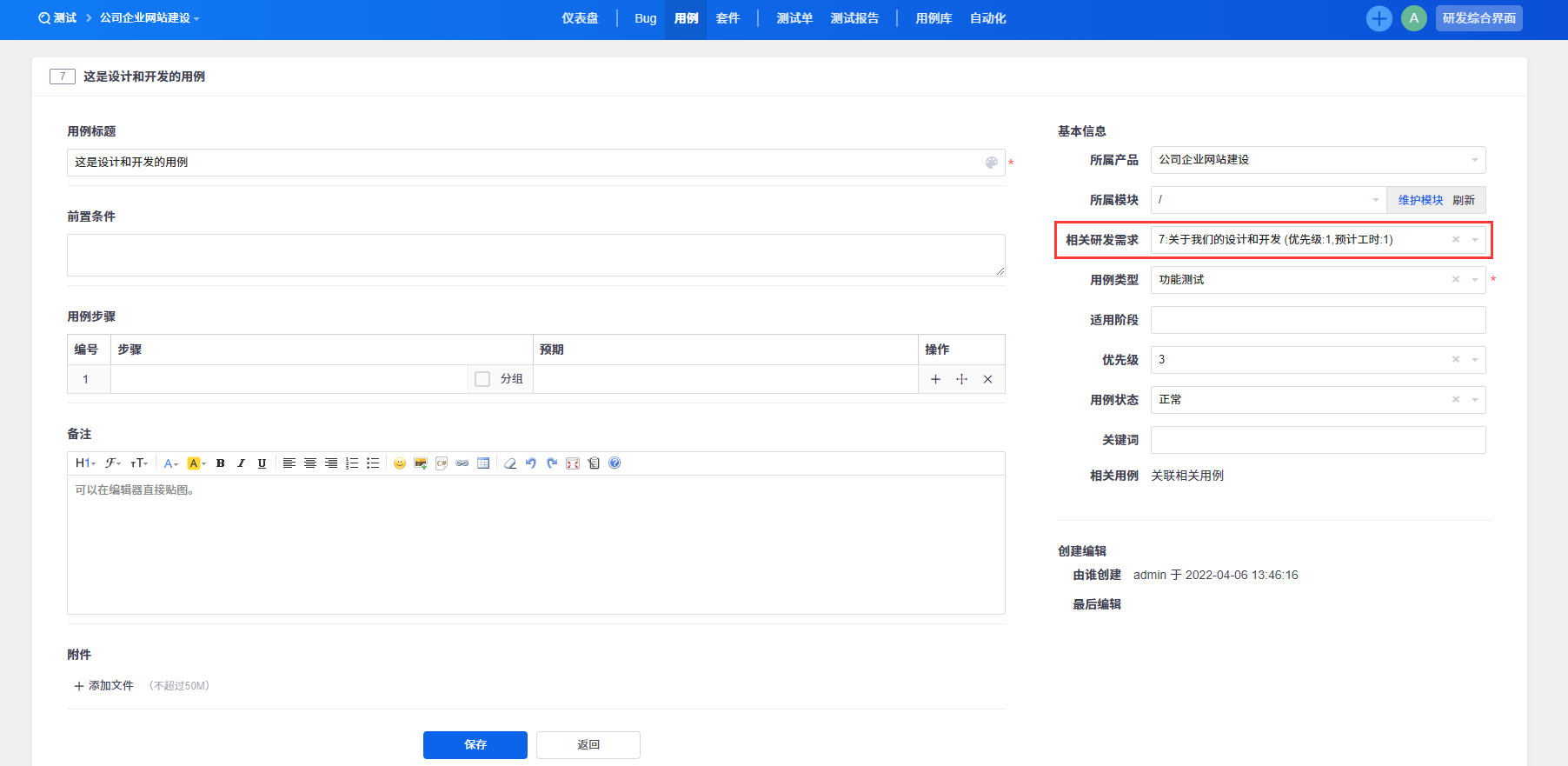Screen dimensions: 1568x766
Task: Click the 维护模块 link
Action: pyautogui.click(x=1420, y=200)
